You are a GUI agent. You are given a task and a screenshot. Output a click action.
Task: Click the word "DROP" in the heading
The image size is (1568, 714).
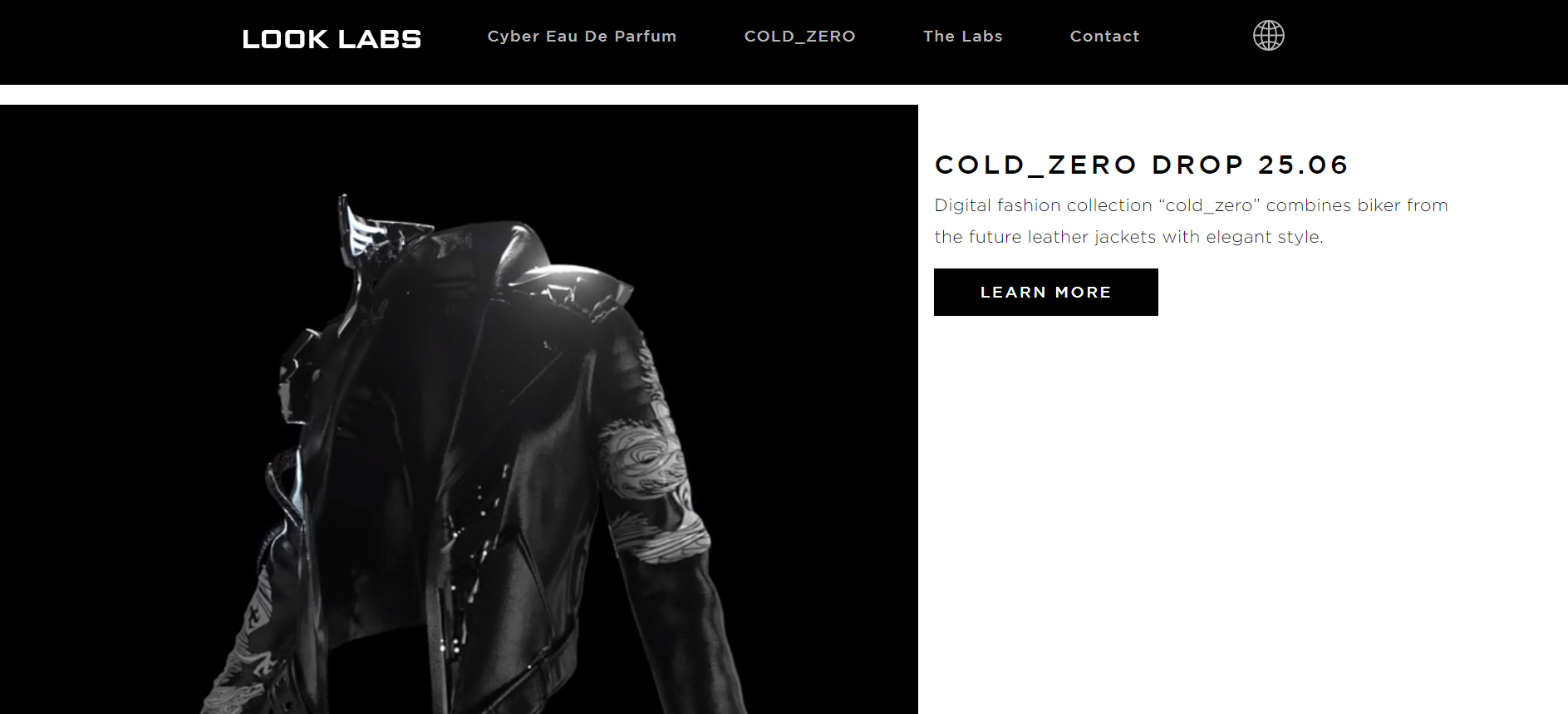click(x=1197, y=165)
